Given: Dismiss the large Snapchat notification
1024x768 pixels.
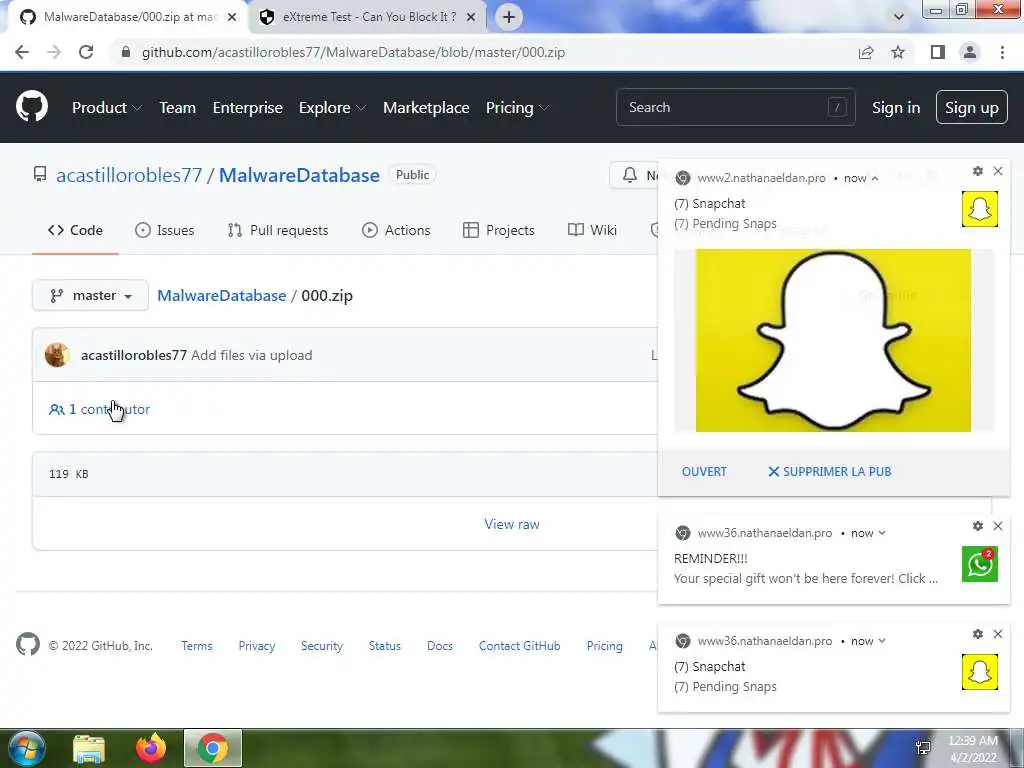Looking at the screenshot, I should pos(998,171).
